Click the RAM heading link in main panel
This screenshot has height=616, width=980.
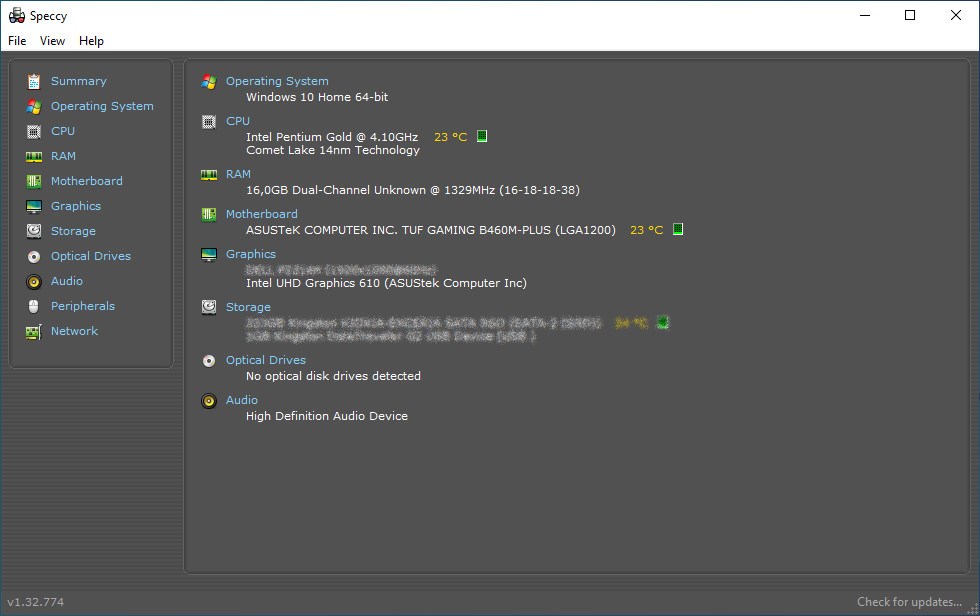coord(238,174)
